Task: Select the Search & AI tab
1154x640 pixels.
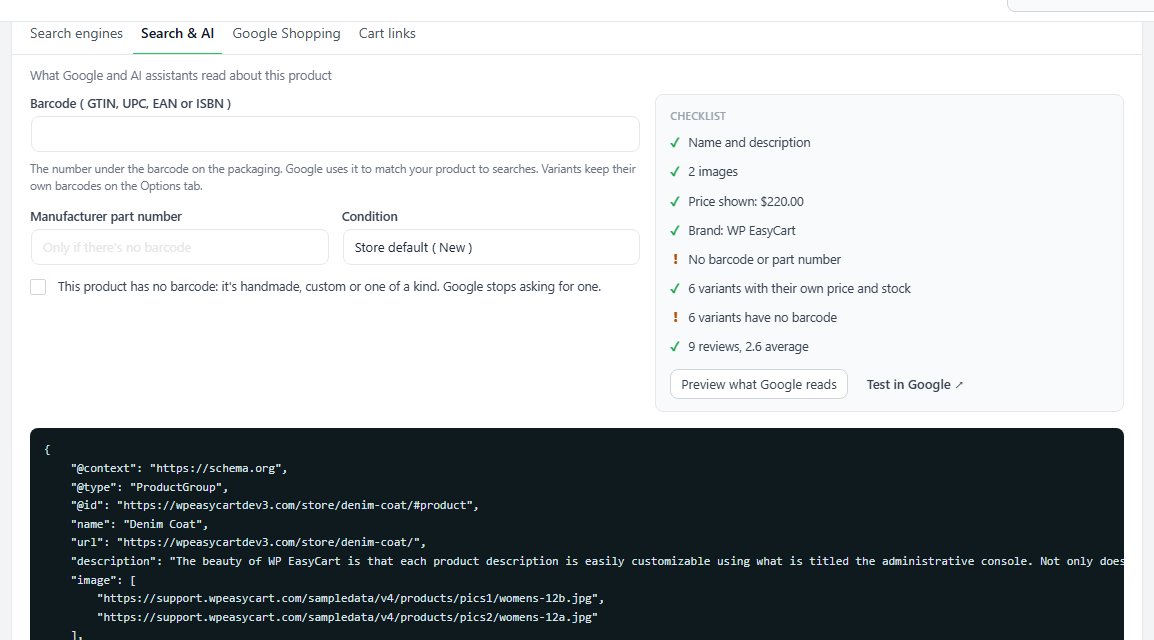Action: 177,33
